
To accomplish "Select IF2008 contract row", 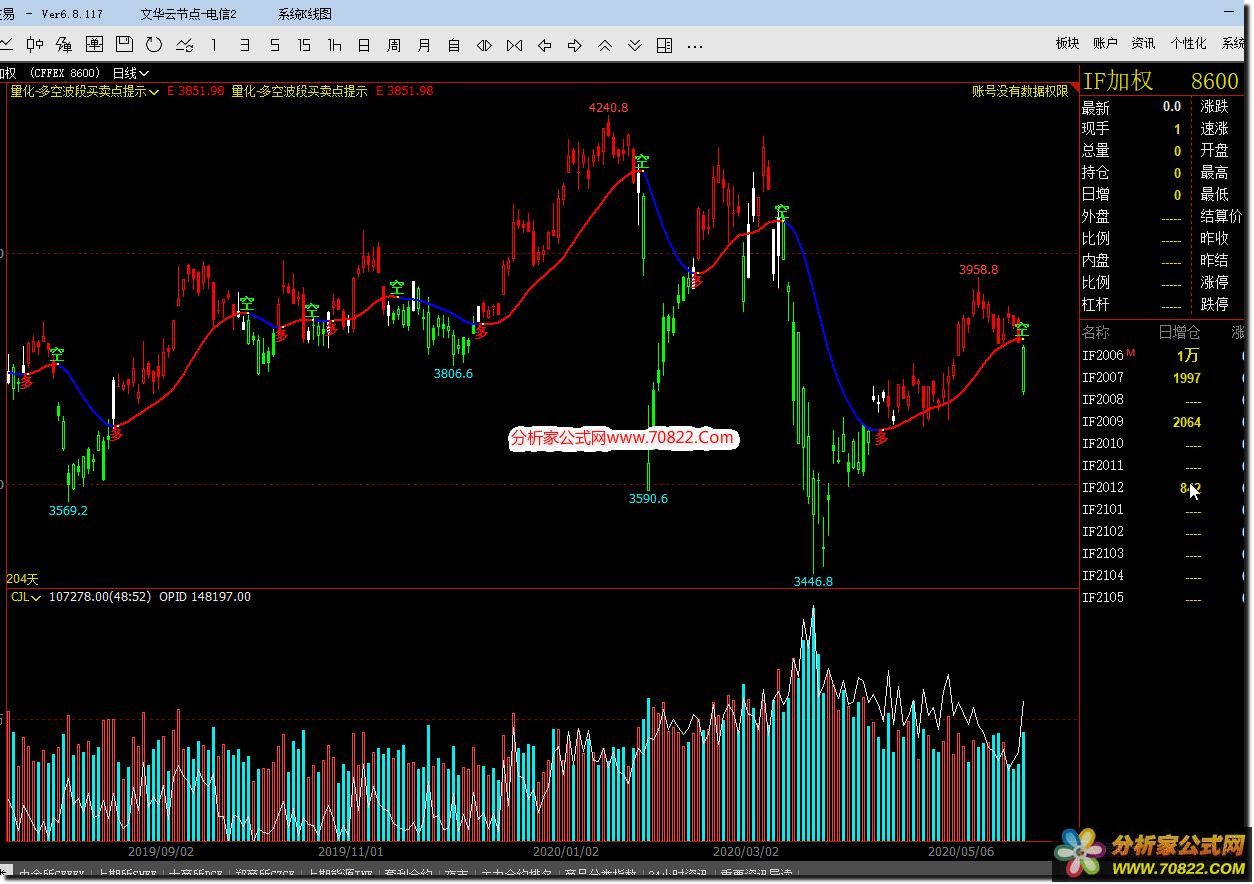I will (x=1162, y=399).
